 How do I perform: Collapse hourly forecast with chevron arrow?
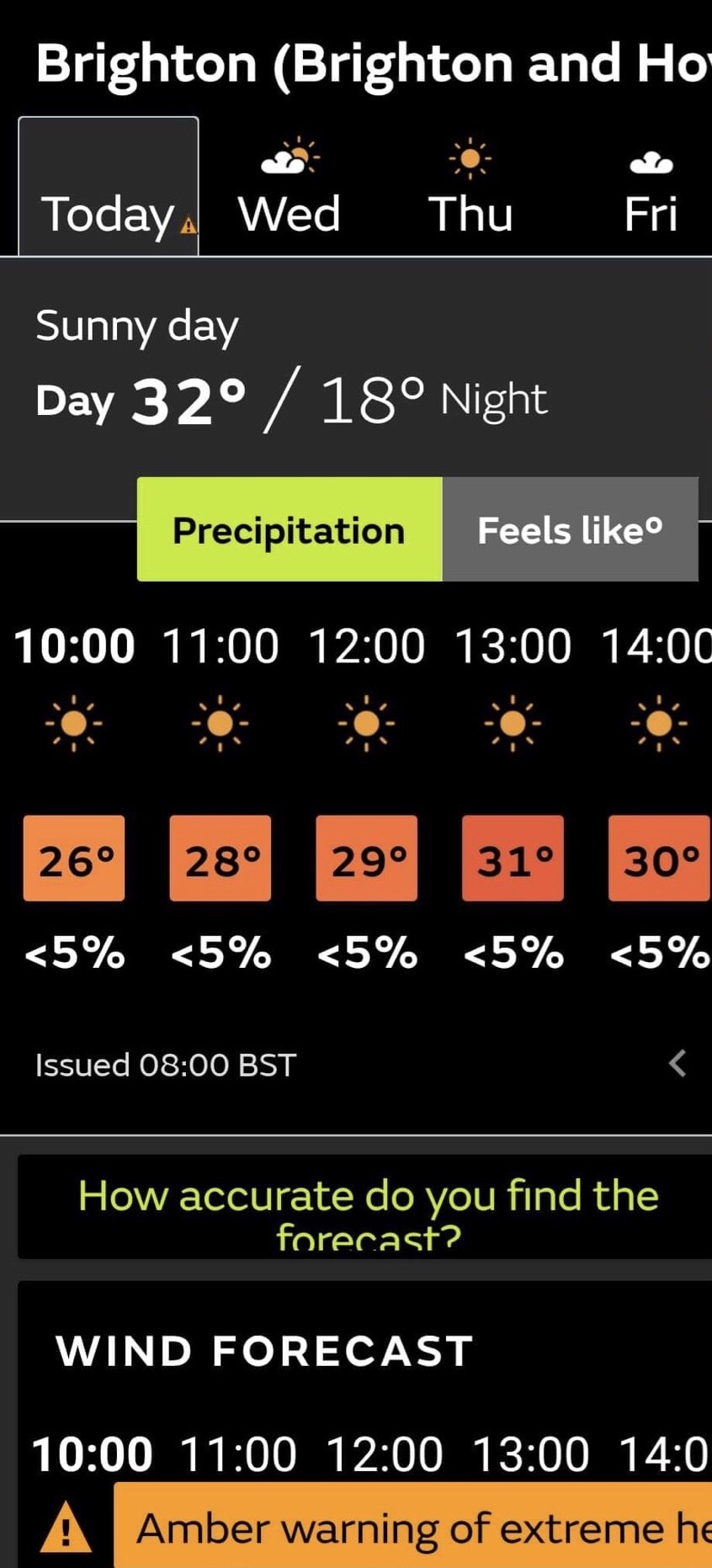coord(678,1063)
